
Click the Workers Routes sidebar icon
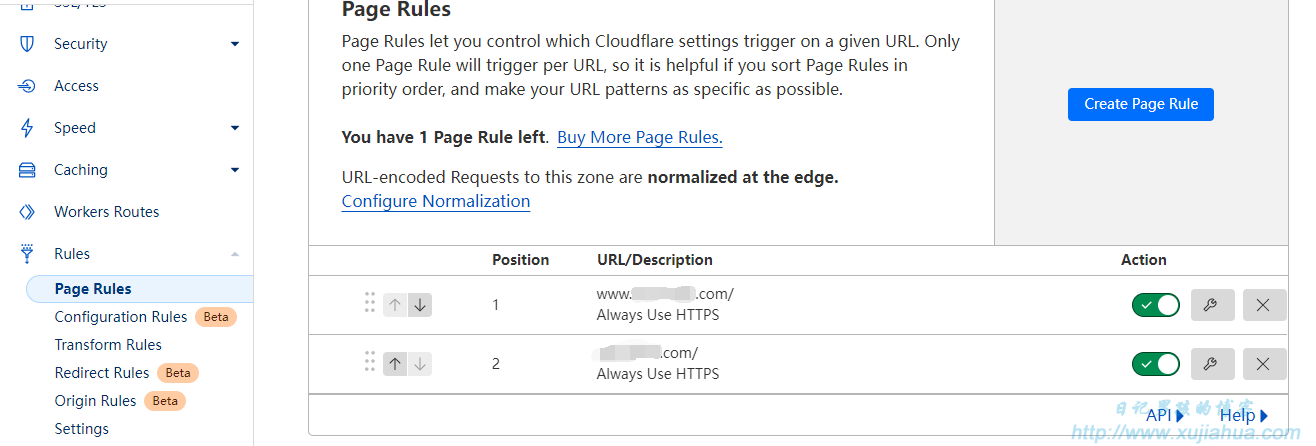[x=28, y=212]
